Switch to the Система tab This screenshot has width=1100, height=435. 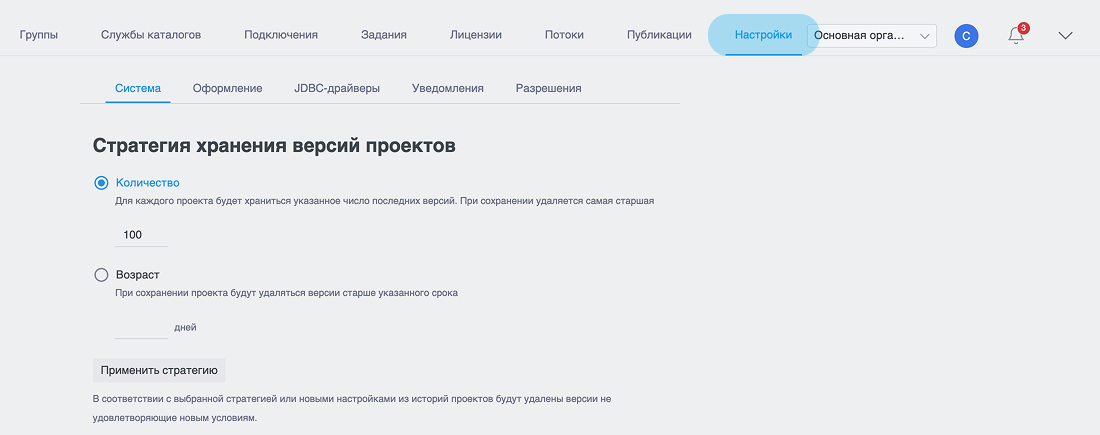138,88
